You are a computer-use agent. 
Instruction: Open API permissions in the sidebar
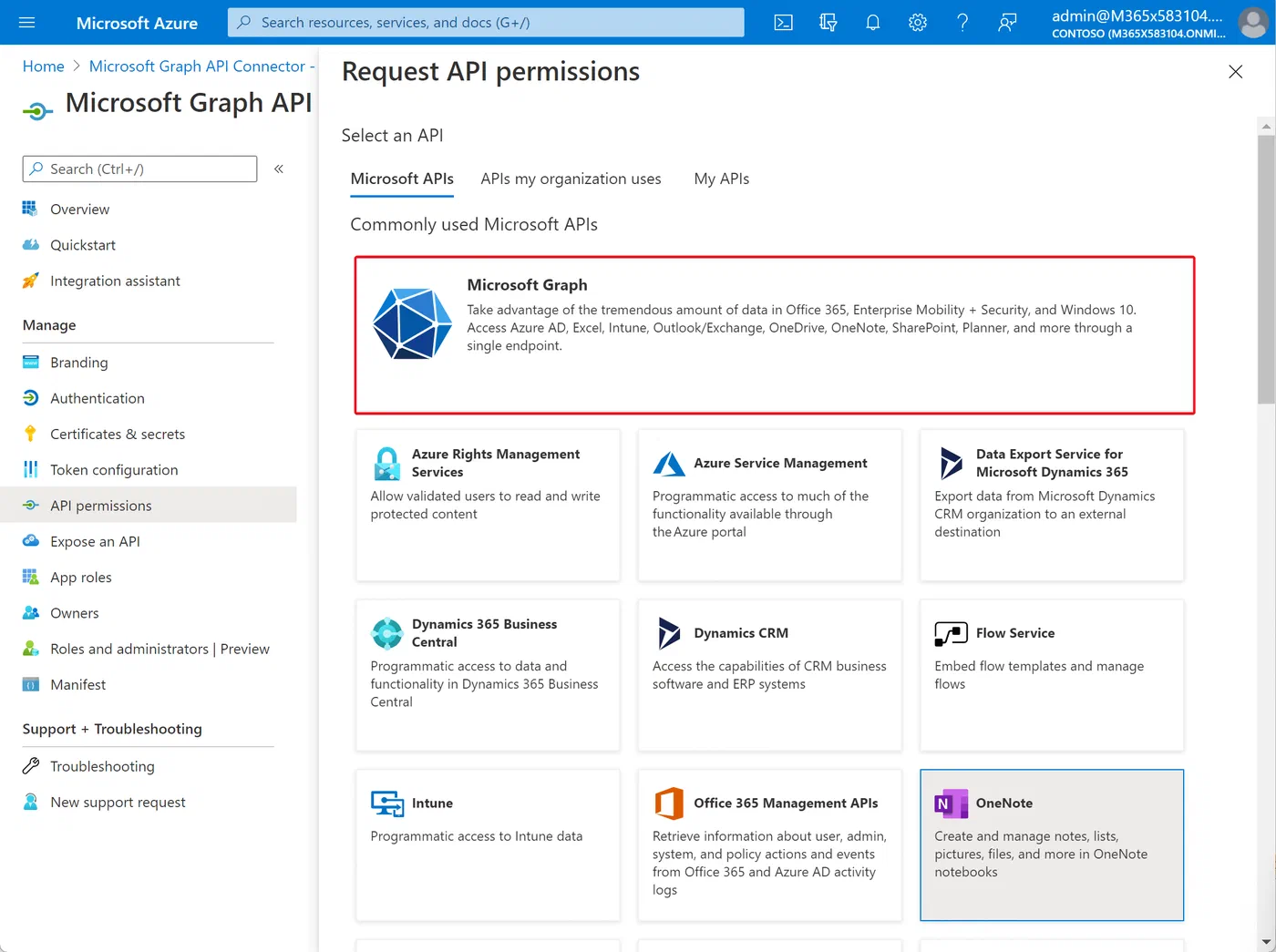click(149, 506)
